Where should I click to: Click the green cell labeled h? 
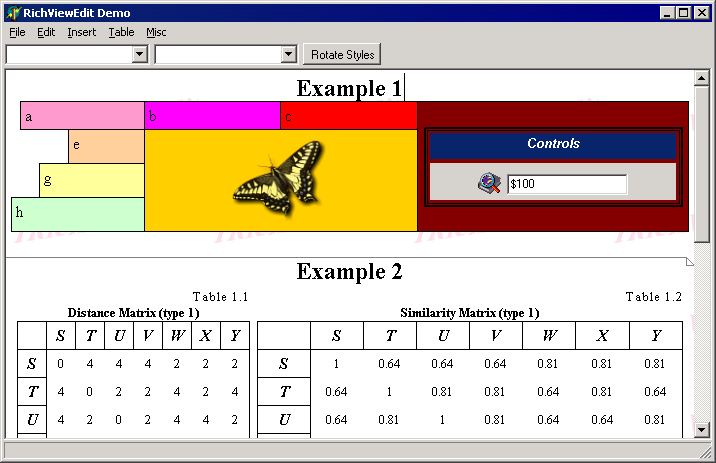(78, 214)
